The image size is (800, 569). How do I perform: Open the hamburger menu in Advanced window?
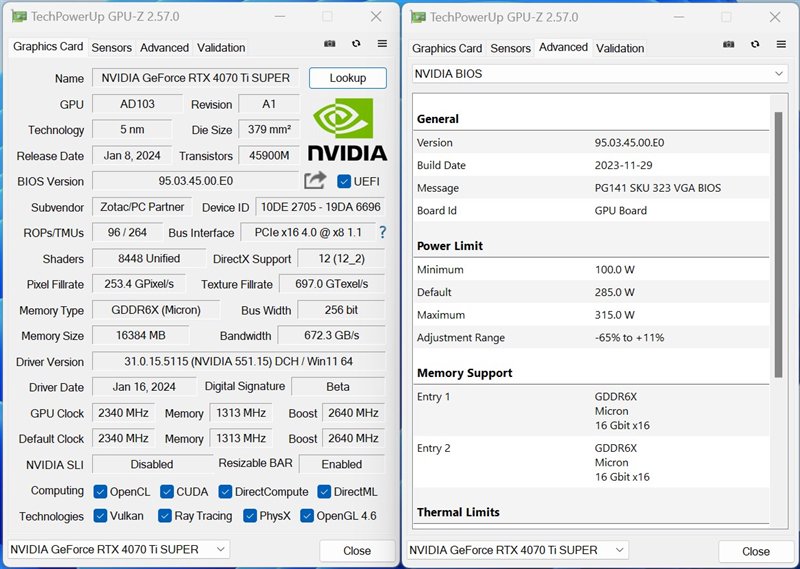(781, 44)
